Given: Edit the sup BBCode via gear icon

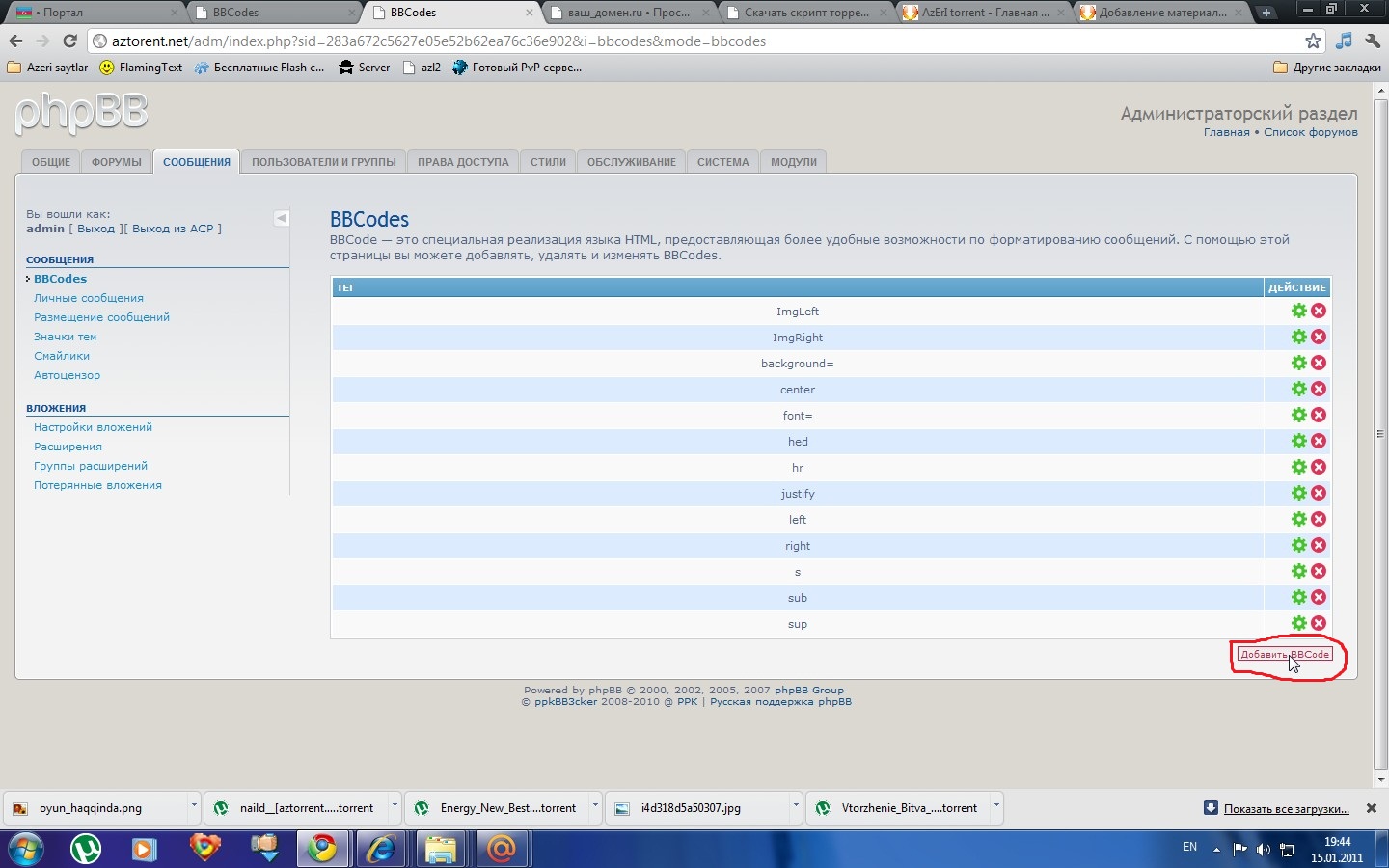Looking at the screenshot, I should [1299, 623].
